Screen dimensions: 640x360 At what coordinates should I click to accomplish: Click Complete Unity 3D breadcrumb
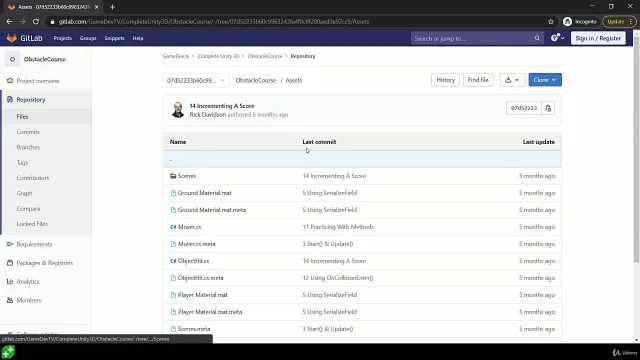(x=218, y=56)
